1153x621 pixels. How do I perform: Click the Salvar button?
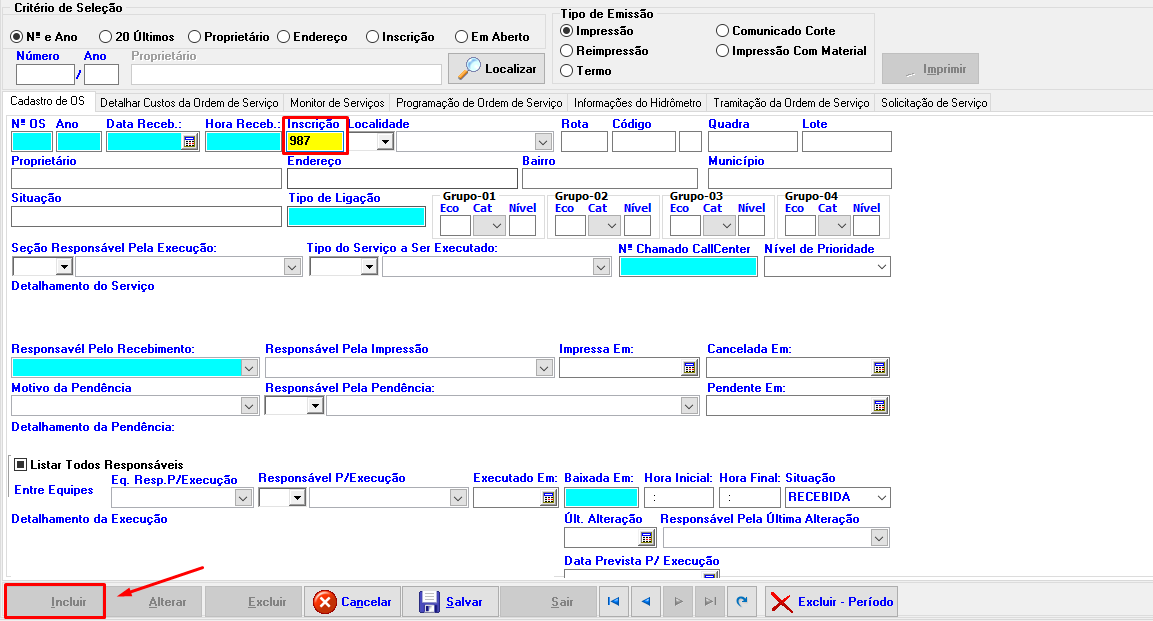click(x=451, y=602)
